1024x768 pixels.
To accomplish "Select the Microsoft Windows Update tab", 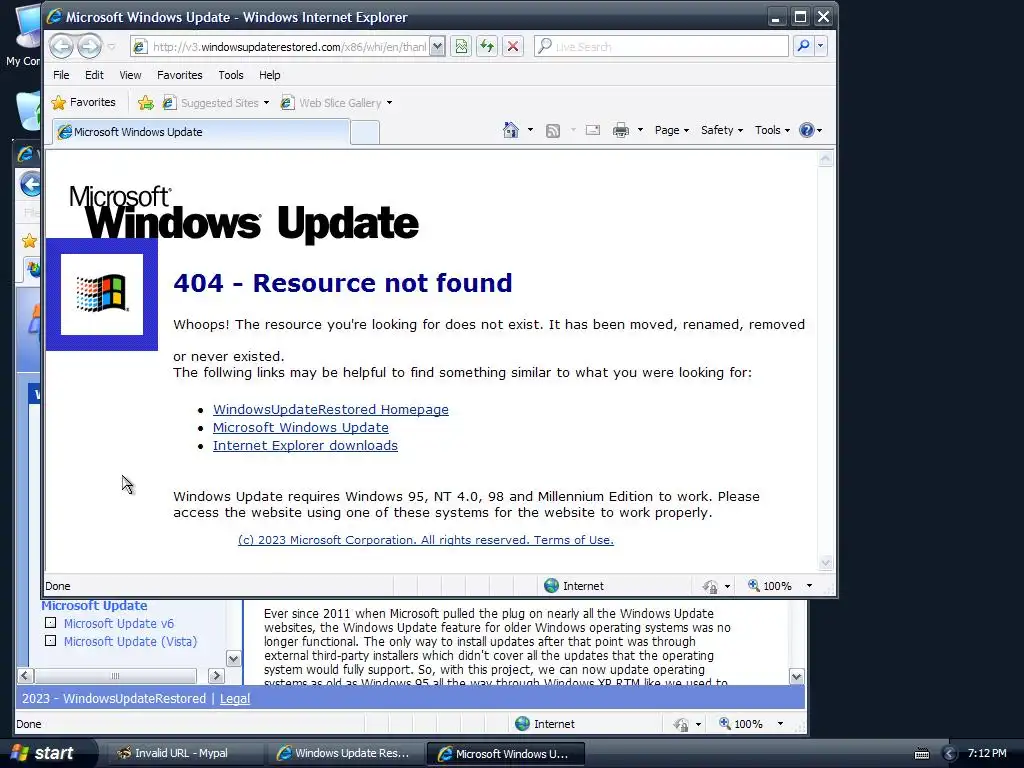I will click(201, 132).
